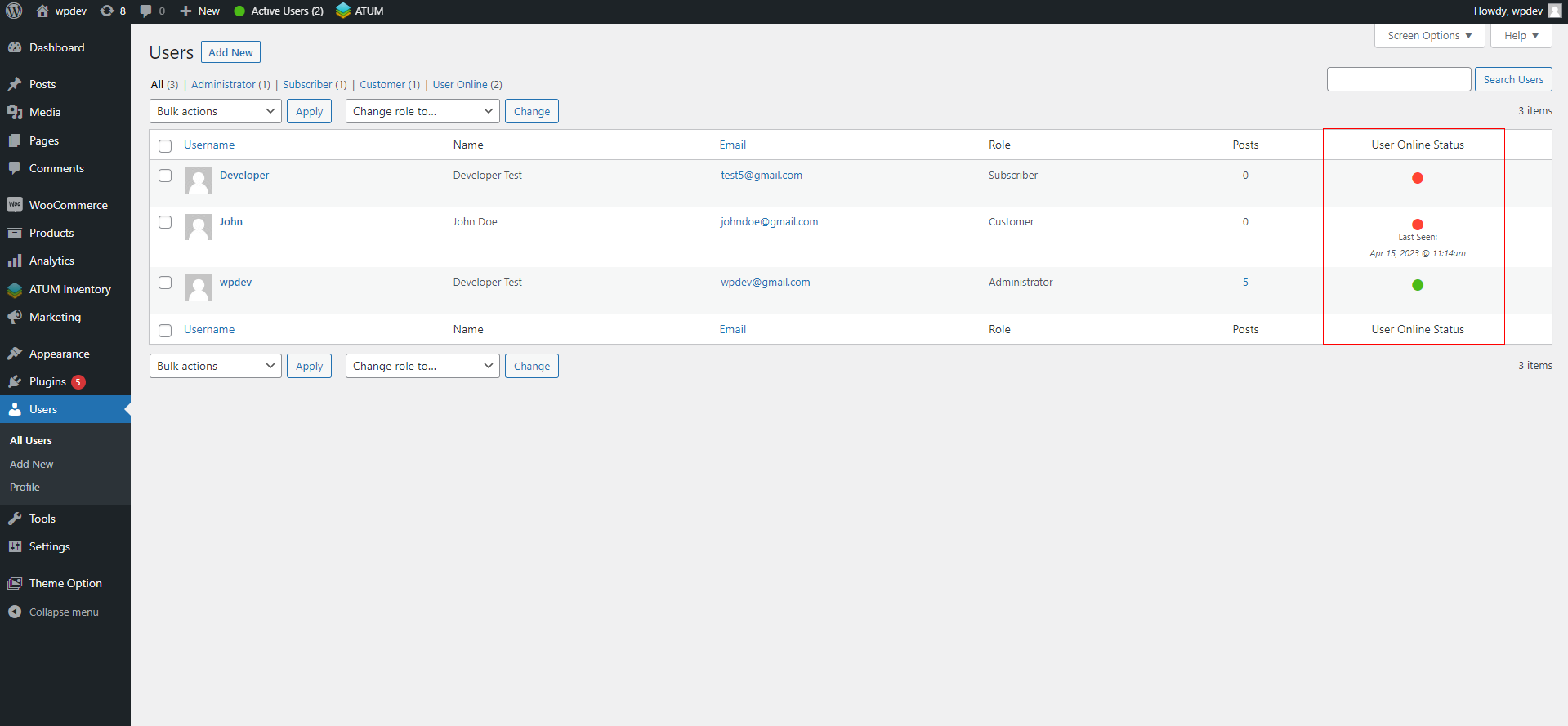The height and width of the screenshot is (726, 1568).
Task: Open All Users submenu item
Action: coord(31,440)
